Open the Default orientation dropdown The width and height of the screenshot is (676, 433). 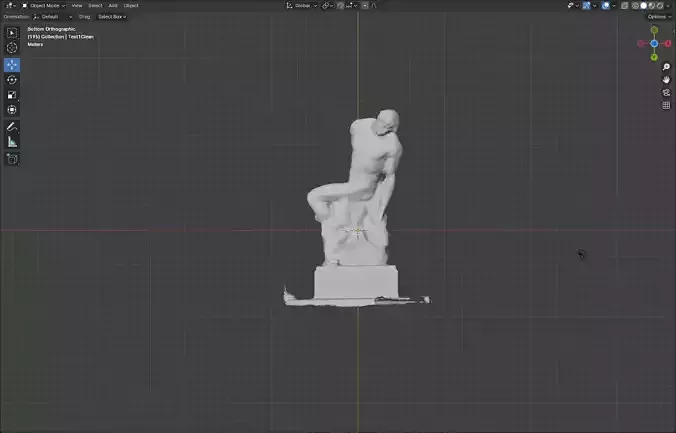(53, 17)
